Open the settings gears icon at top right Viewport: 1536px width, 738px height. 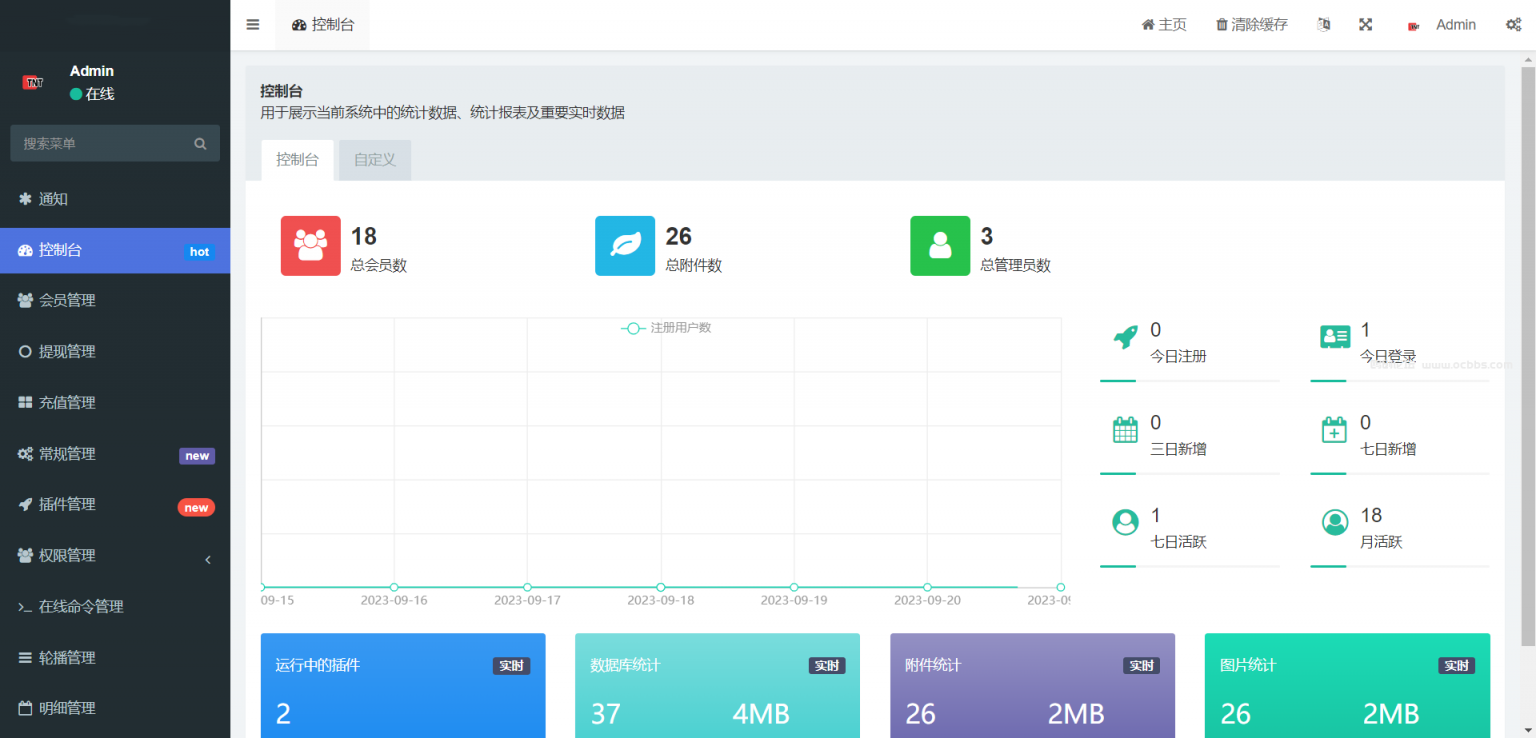coord(1513,25)
